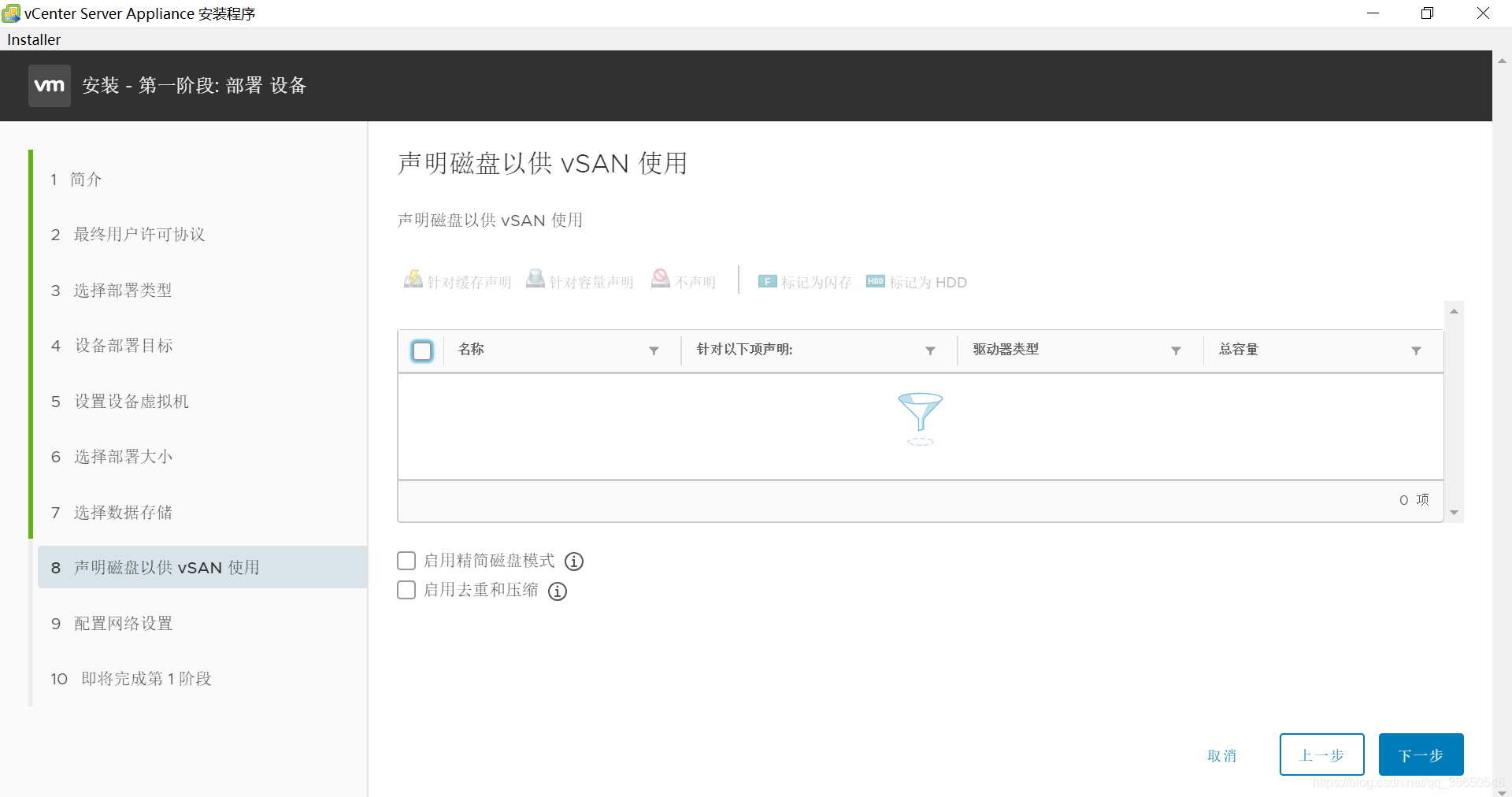Viewport: 1512px width, 797px height.
Task: Click the claim for capacity tier icon (针对容量声明)
Action: pyautogui.click(x=535, y=280)
